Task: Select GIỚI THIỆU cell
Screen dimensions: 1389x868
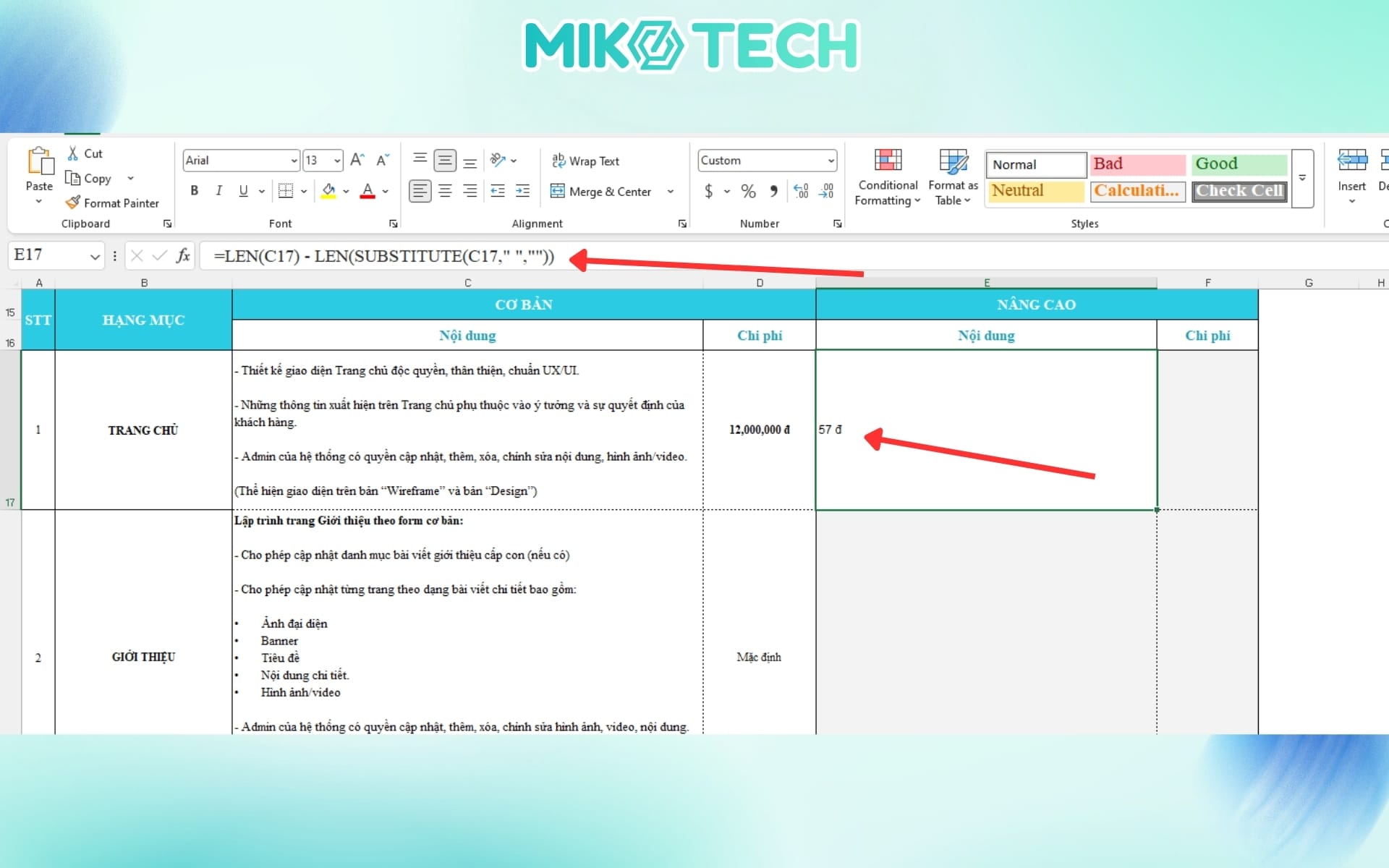Action: (143, 622)
